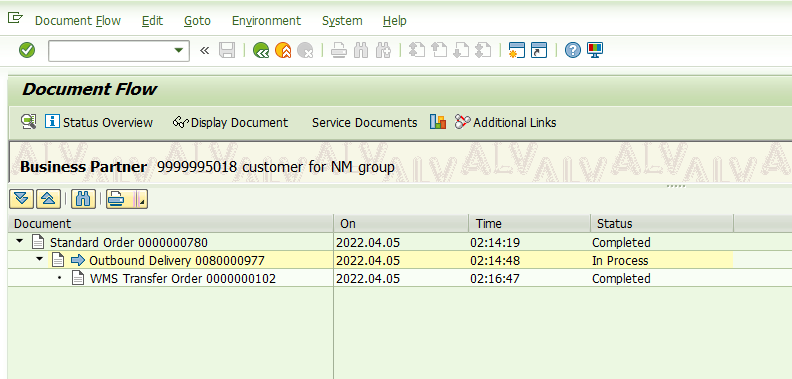Viewport: 792px width, 379px height.
Task: Collapse the Standard Order 0000000780 node
Action: (x=20, y=242)
